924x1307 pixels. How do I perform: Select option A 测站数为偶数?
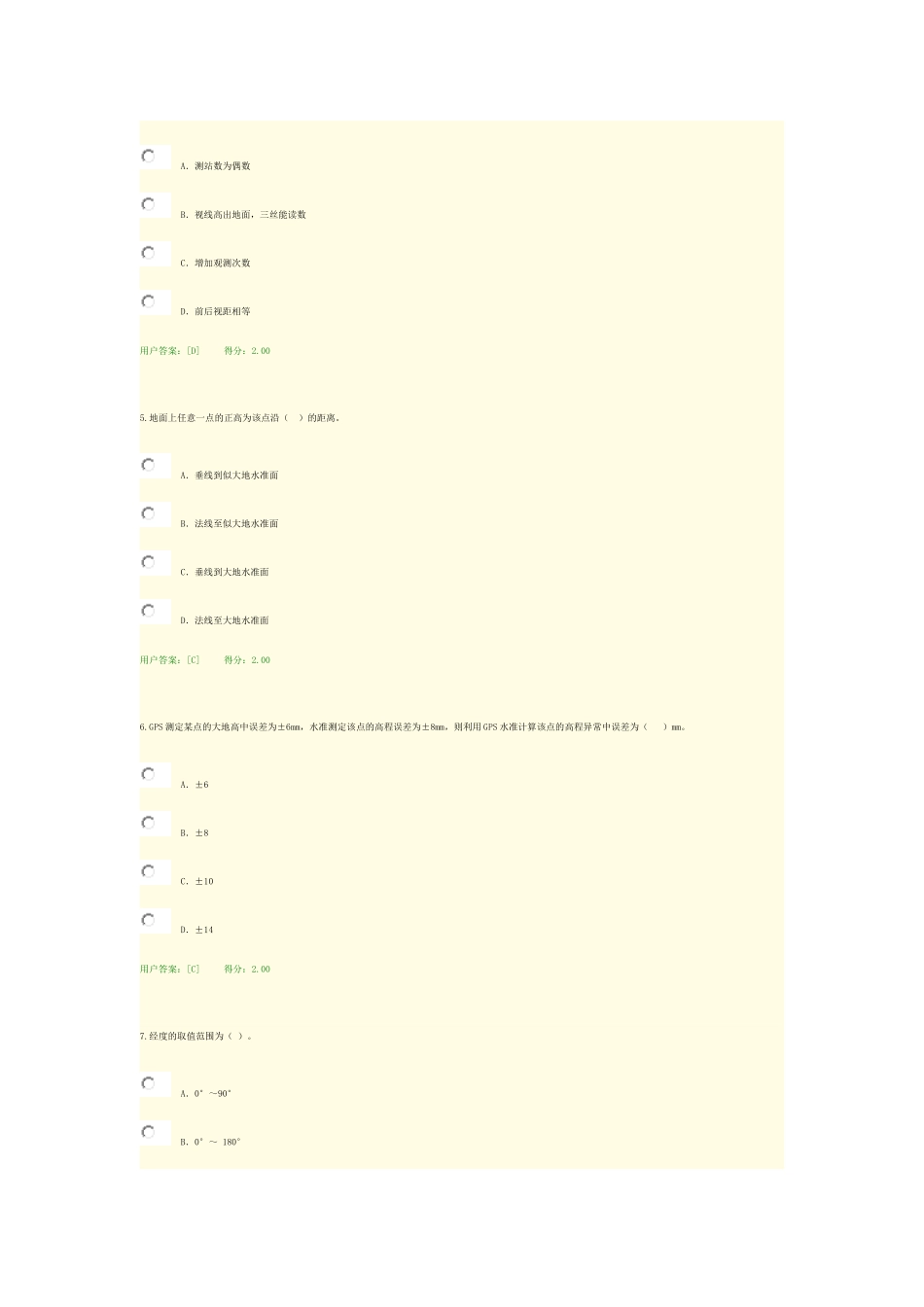(149, 157)
